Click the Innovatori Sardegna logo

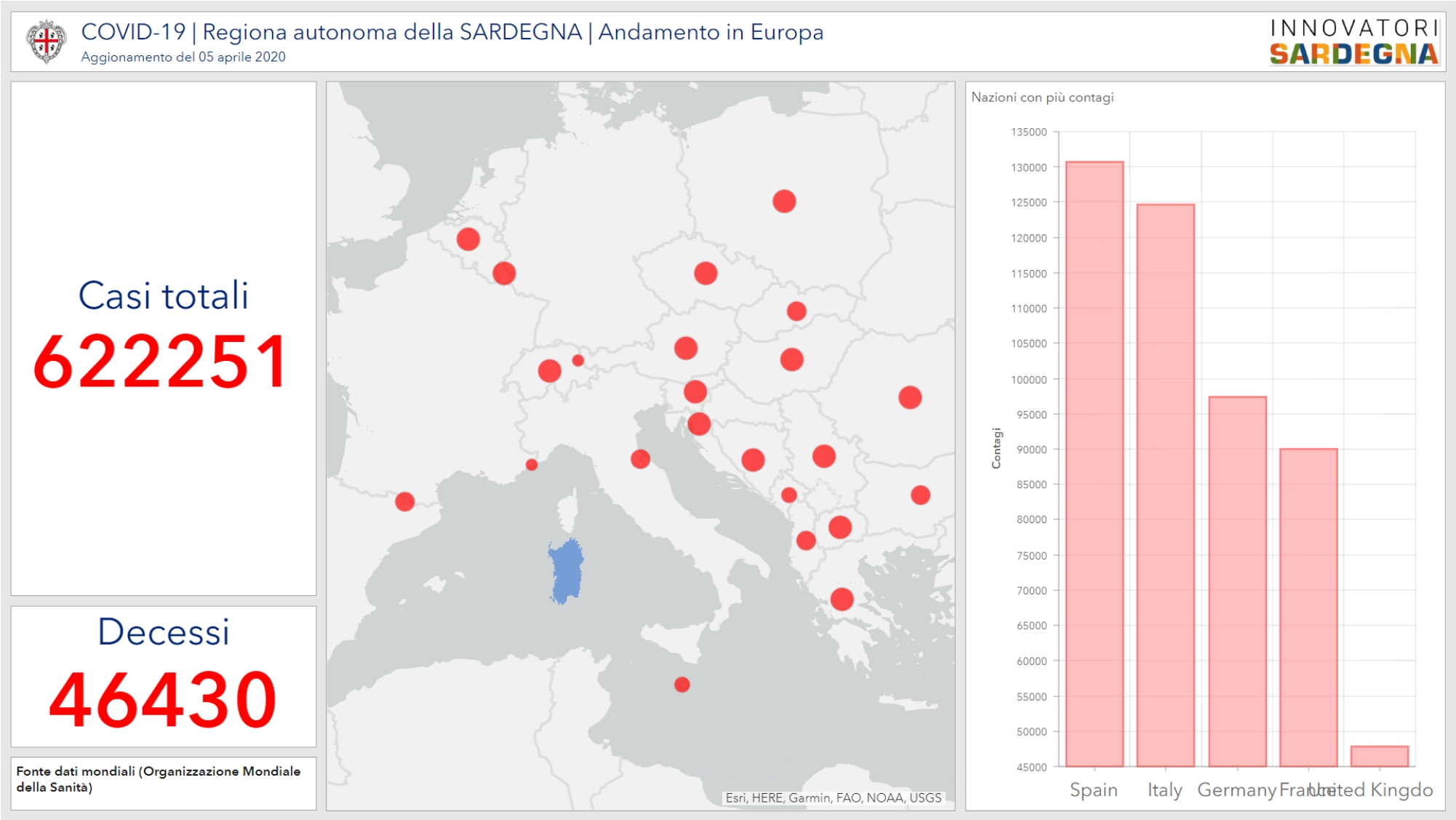[1353, 42]
